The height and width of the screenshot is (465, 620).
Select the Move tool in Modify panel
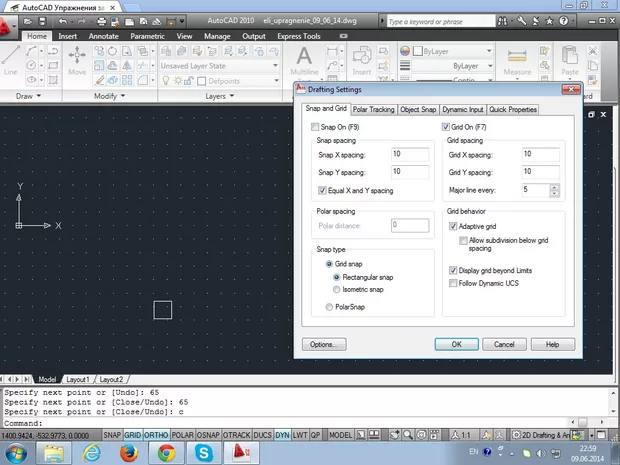point(77,60)
